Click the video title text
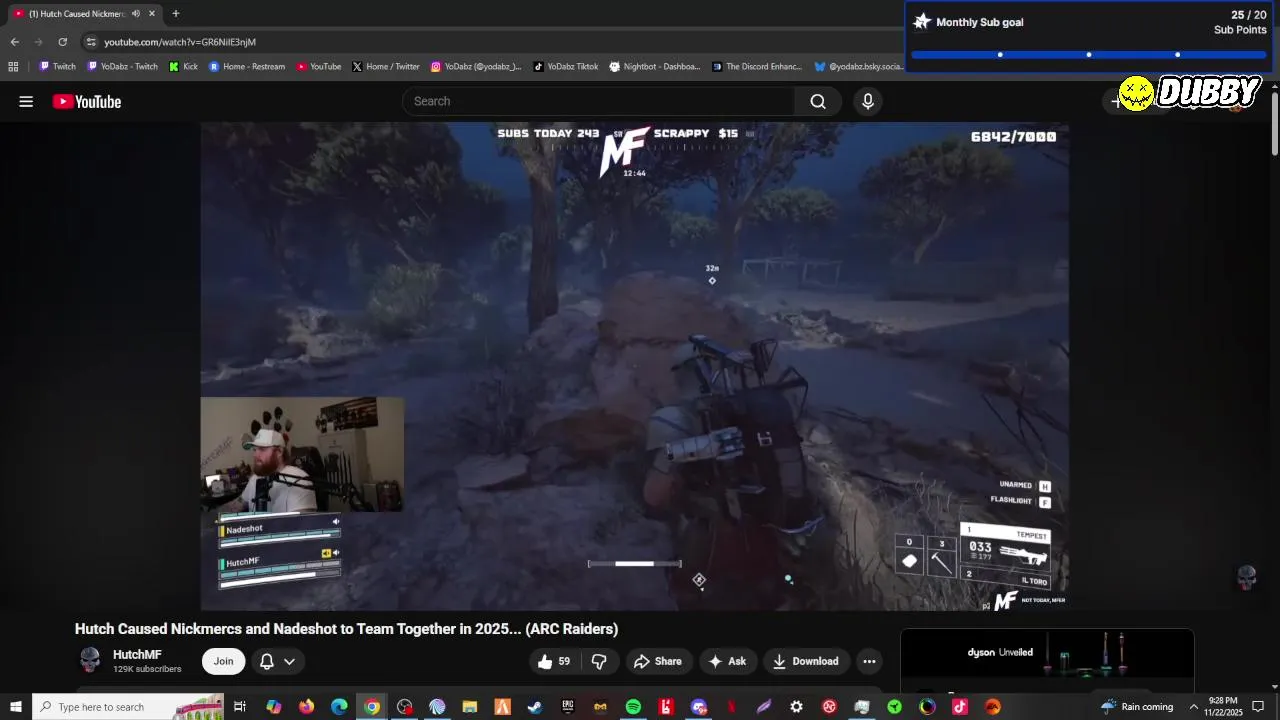The image size is (1280, 720). click(x=346, y=629)
